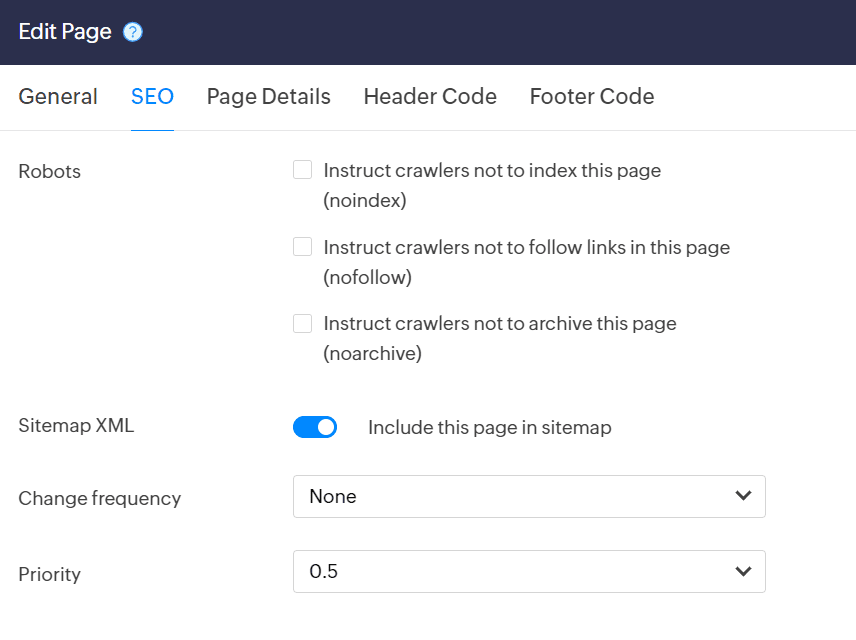Open the Header Code tab
Viewport: 856px width, 640px height.
(x=430, y=97)
